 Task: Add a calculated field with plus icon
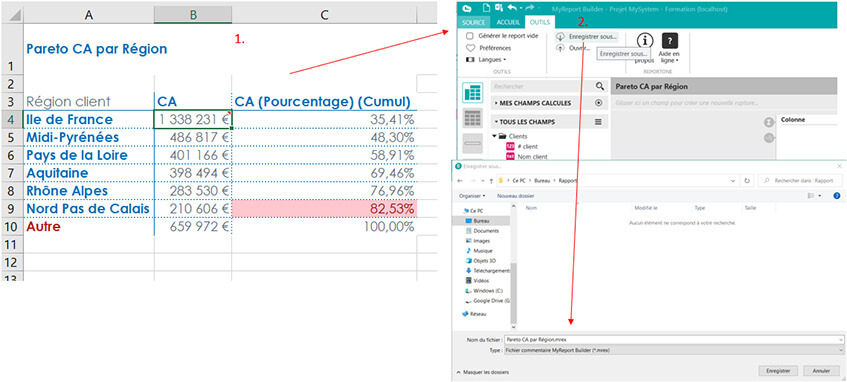tap(598, 103)
